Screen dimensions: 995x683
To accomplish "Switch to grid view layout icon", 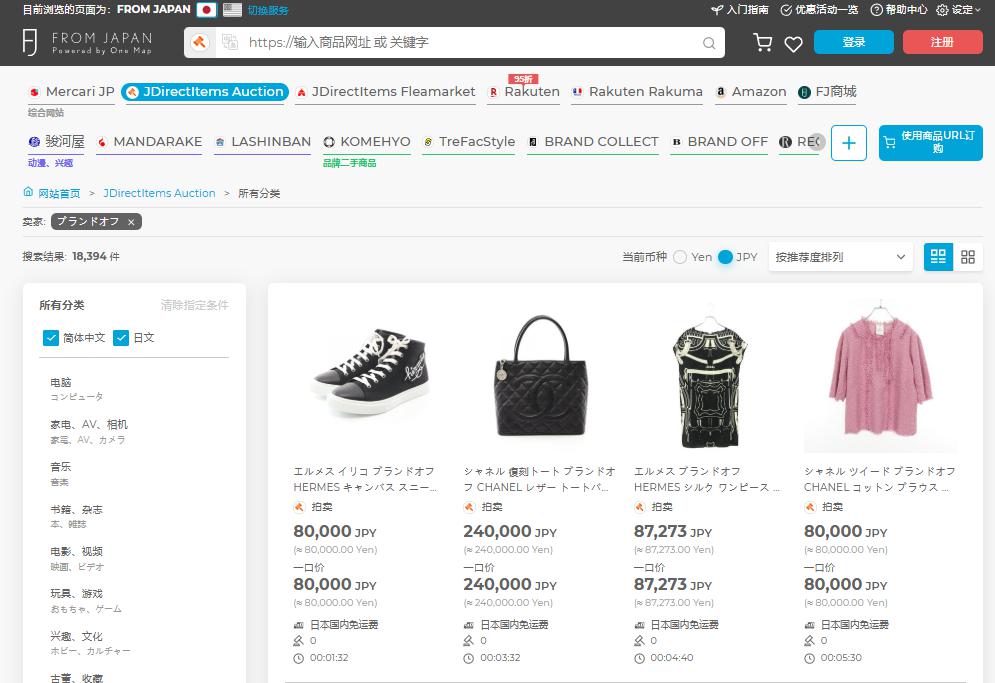I will click(x=967, y=257).
